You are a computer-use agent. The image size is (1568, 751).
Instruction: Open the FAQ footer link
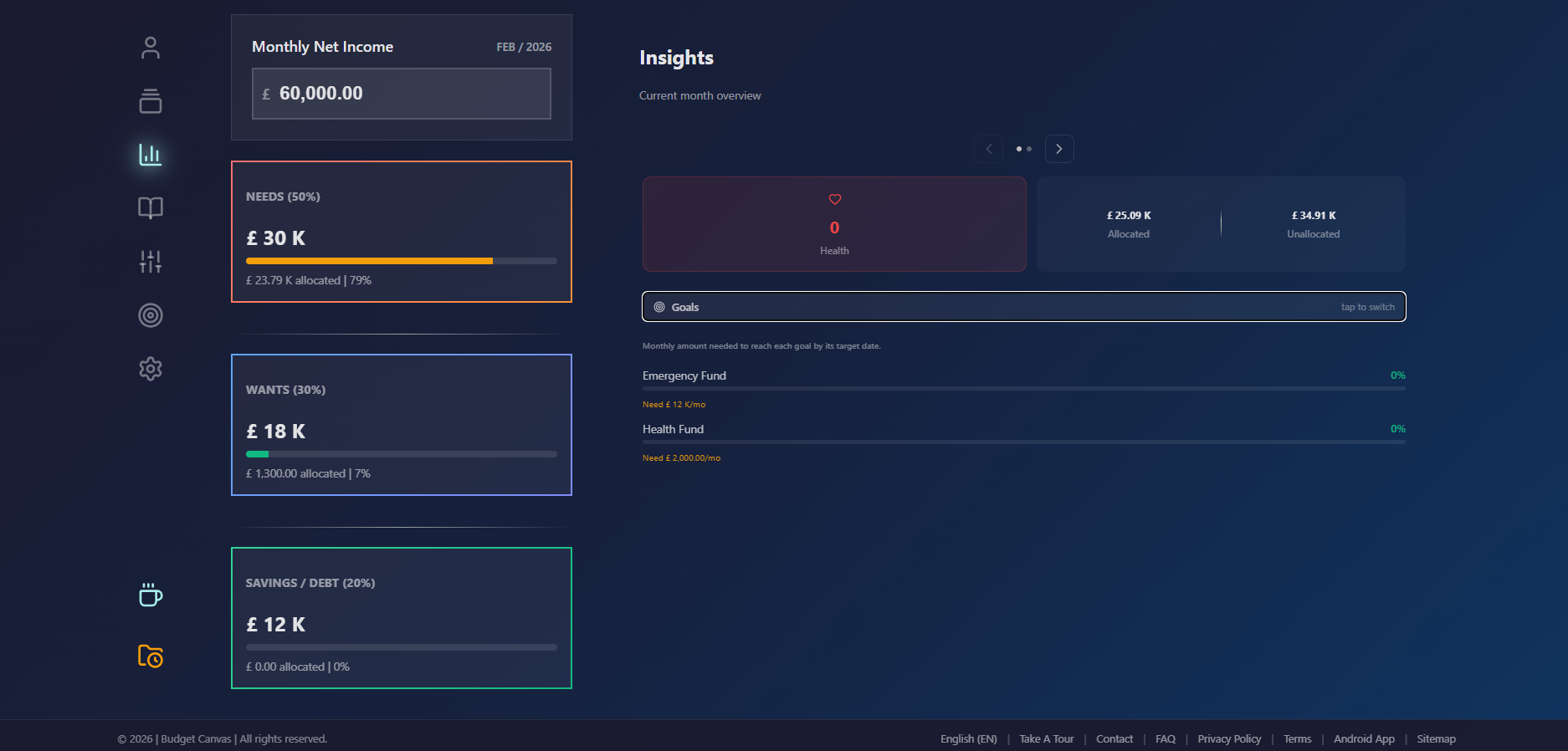click(1166, 738)
